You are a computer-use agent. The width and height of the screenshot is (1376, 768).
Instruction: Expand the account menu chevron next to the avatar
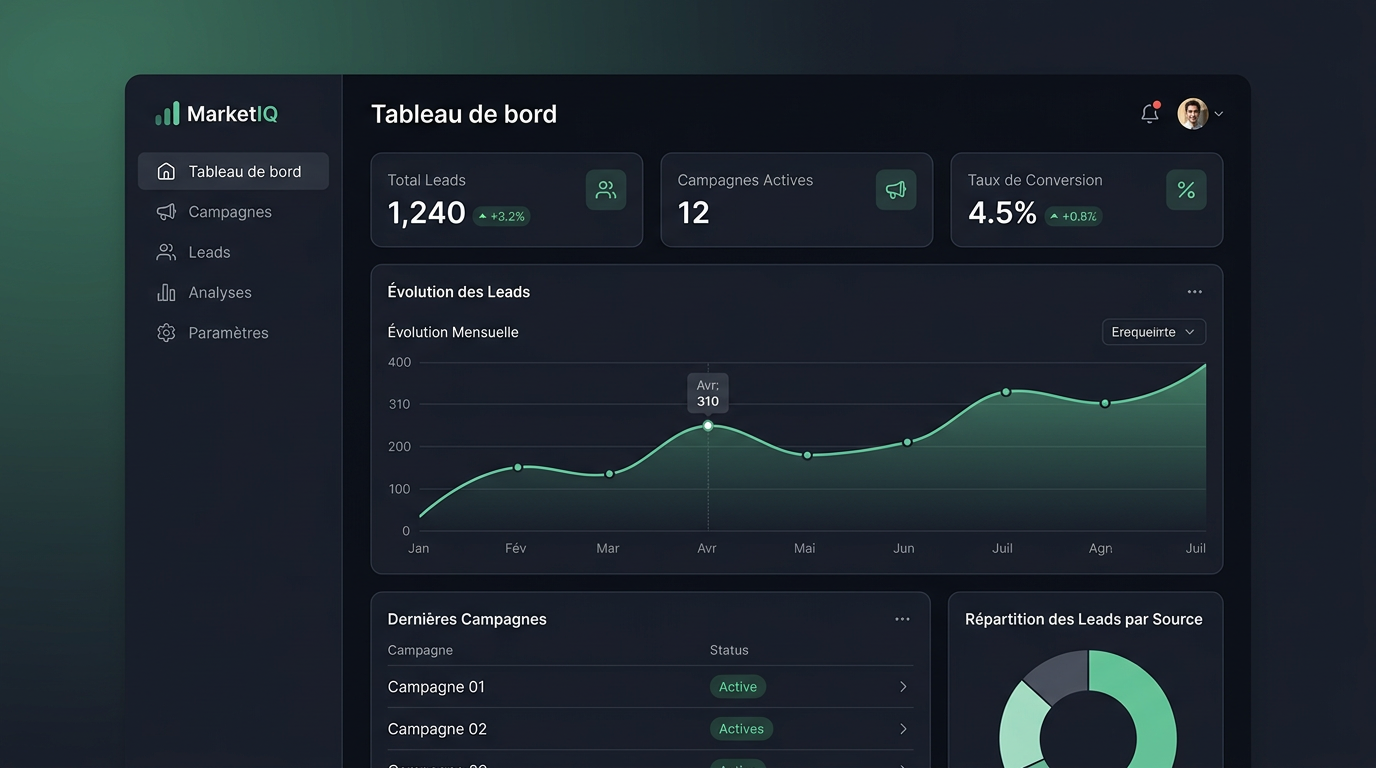click(x=1218, y=115)
